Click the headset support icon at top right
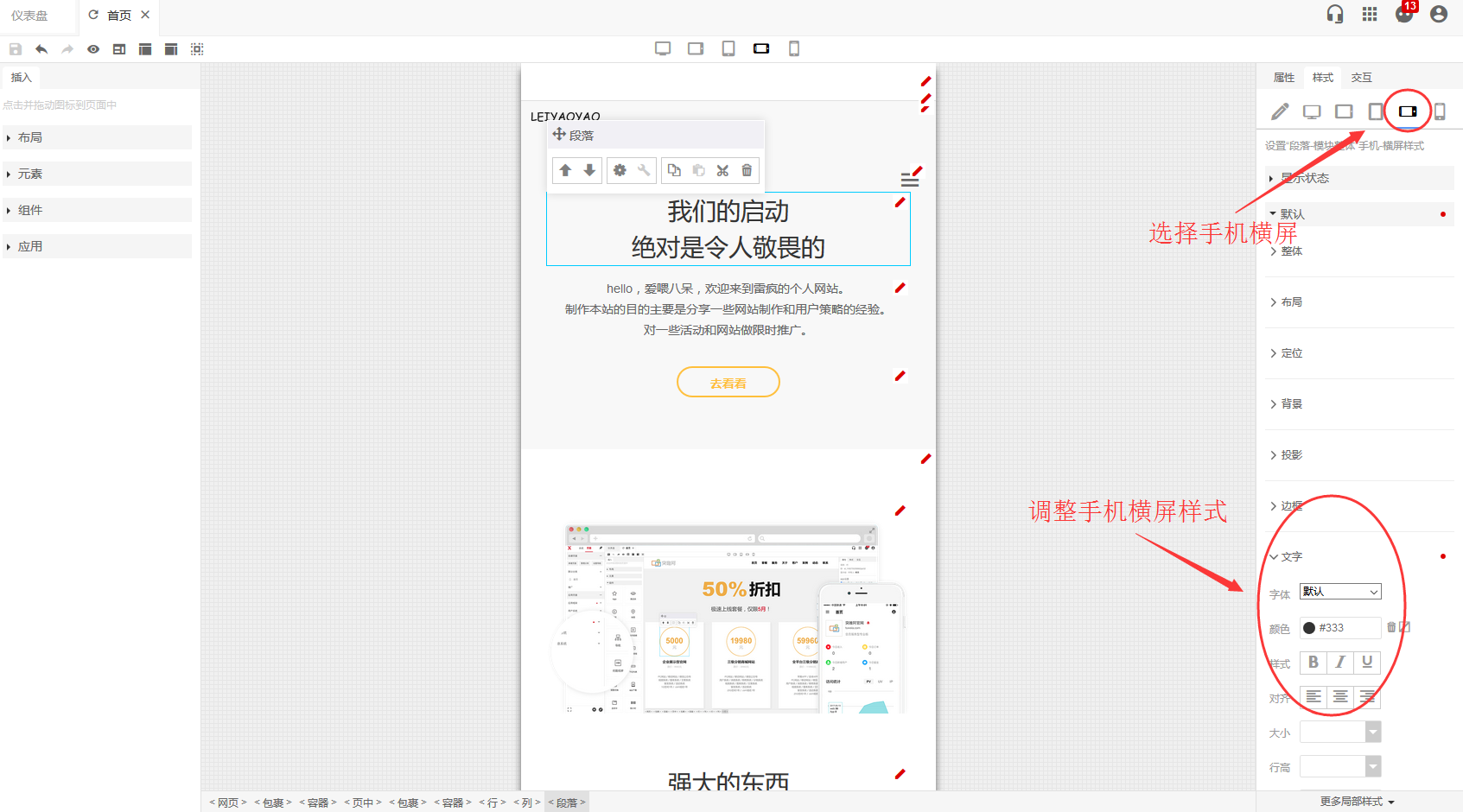This screenshot has width=1463, height=812. pos(1335,14)
